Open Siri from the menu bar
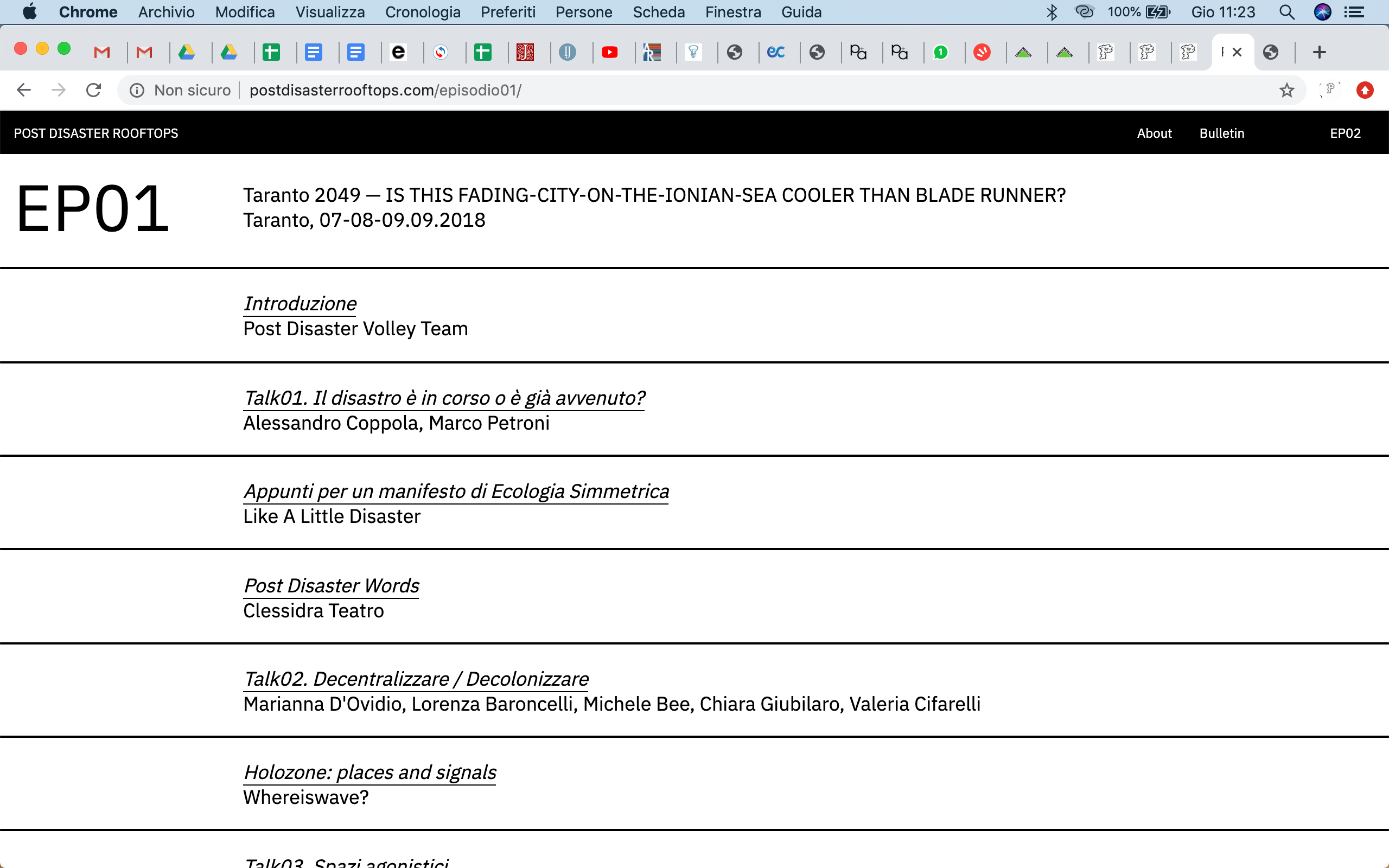 tap(1322, 12)
